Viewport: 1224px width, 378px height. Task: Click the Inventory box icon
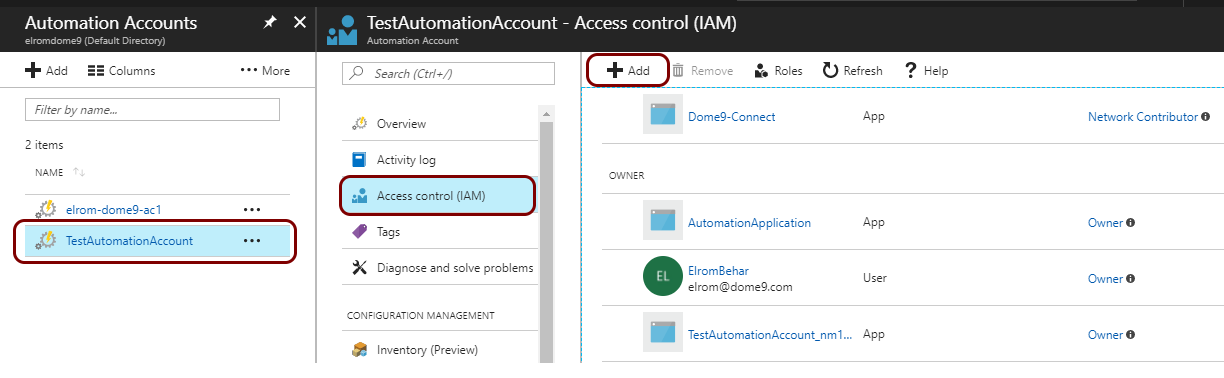[360, 350]
